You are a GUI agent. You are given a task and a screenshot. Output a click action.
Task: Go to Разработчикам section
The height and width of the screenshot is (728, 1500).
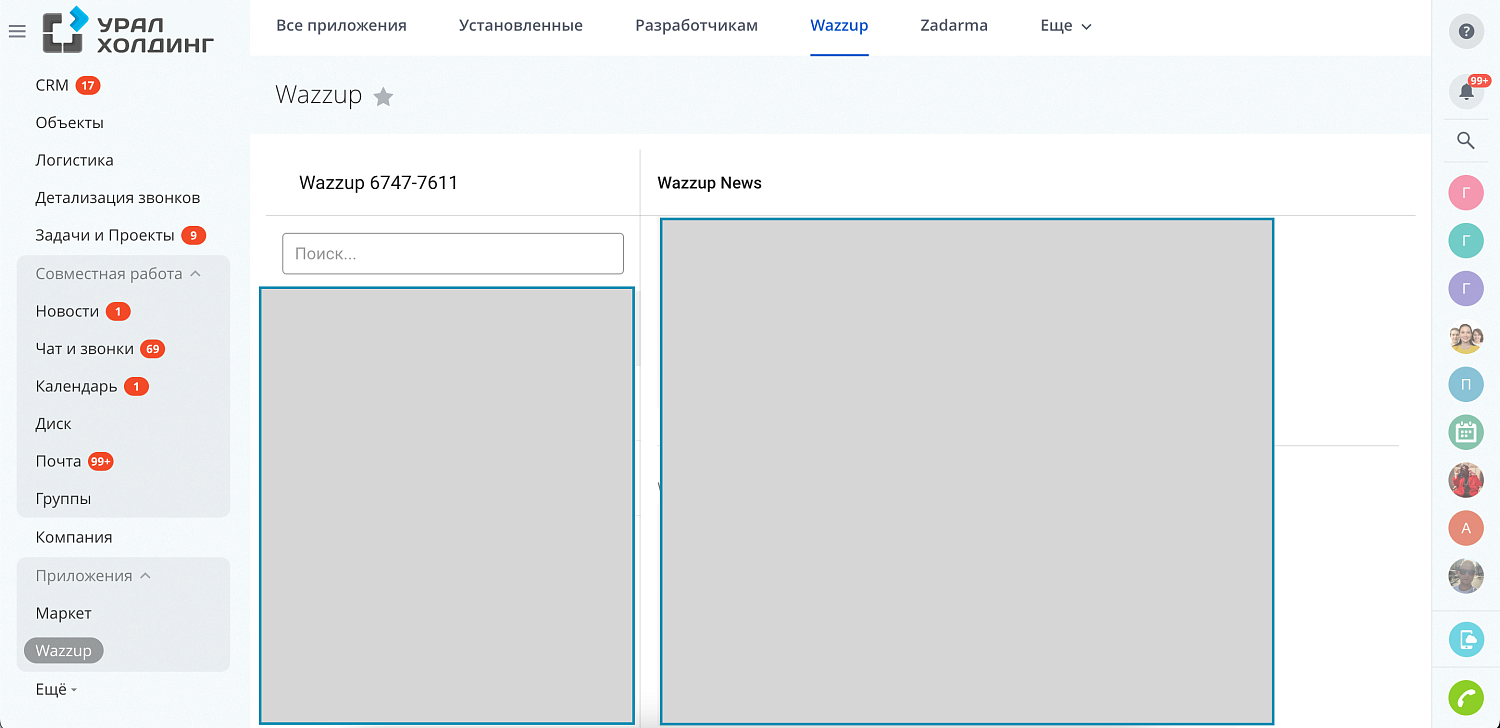(696, 25)
